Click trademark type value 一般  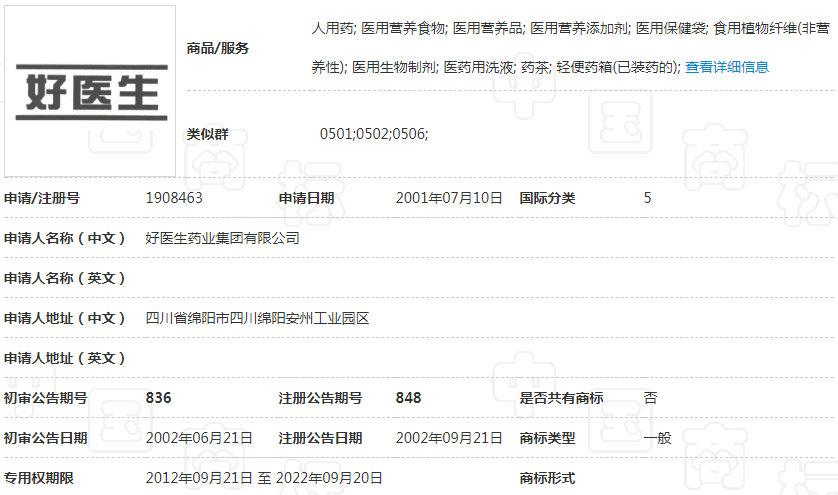(x=657, y=438)
